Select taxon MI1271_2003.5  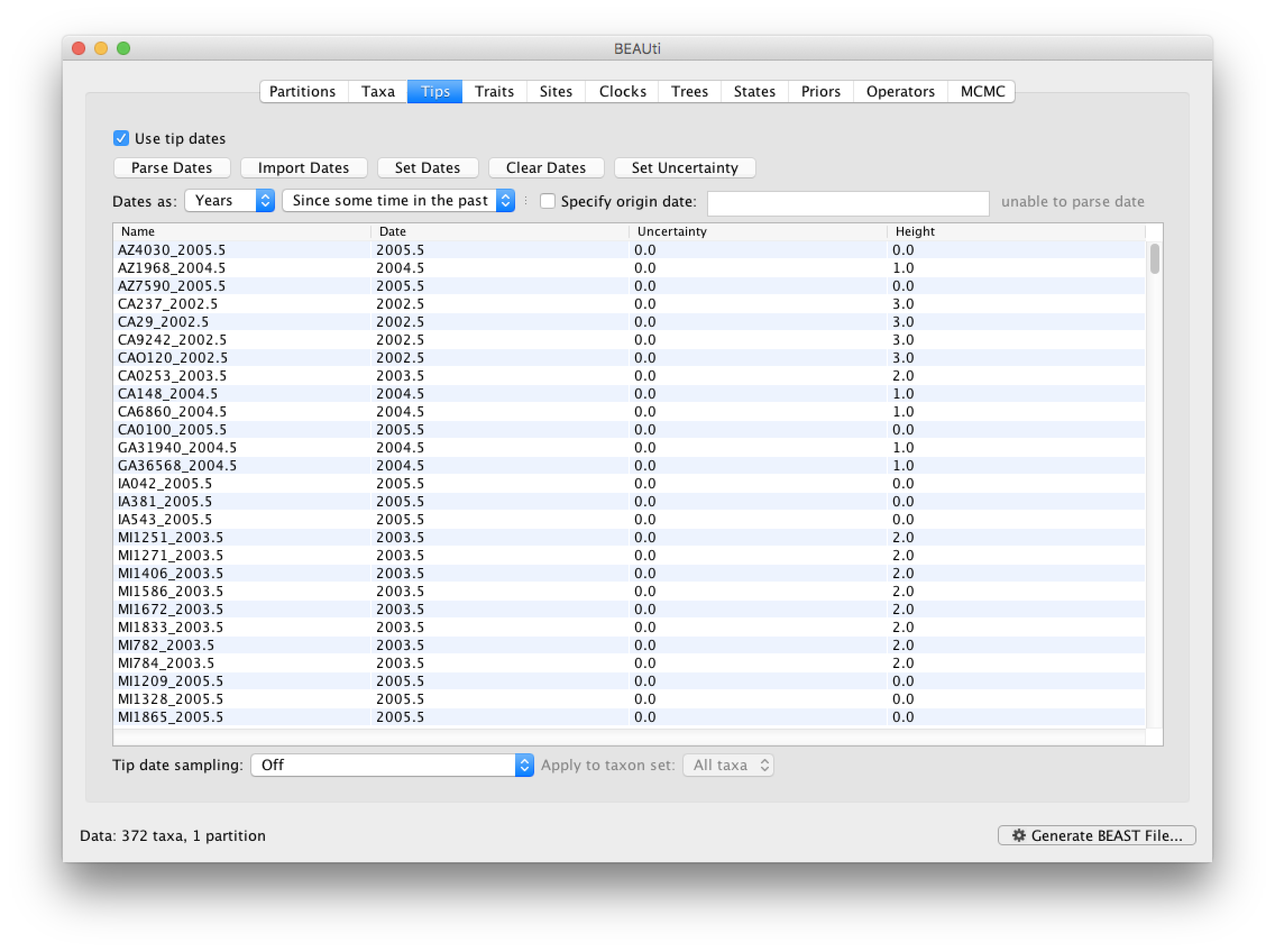click(171, 555)
